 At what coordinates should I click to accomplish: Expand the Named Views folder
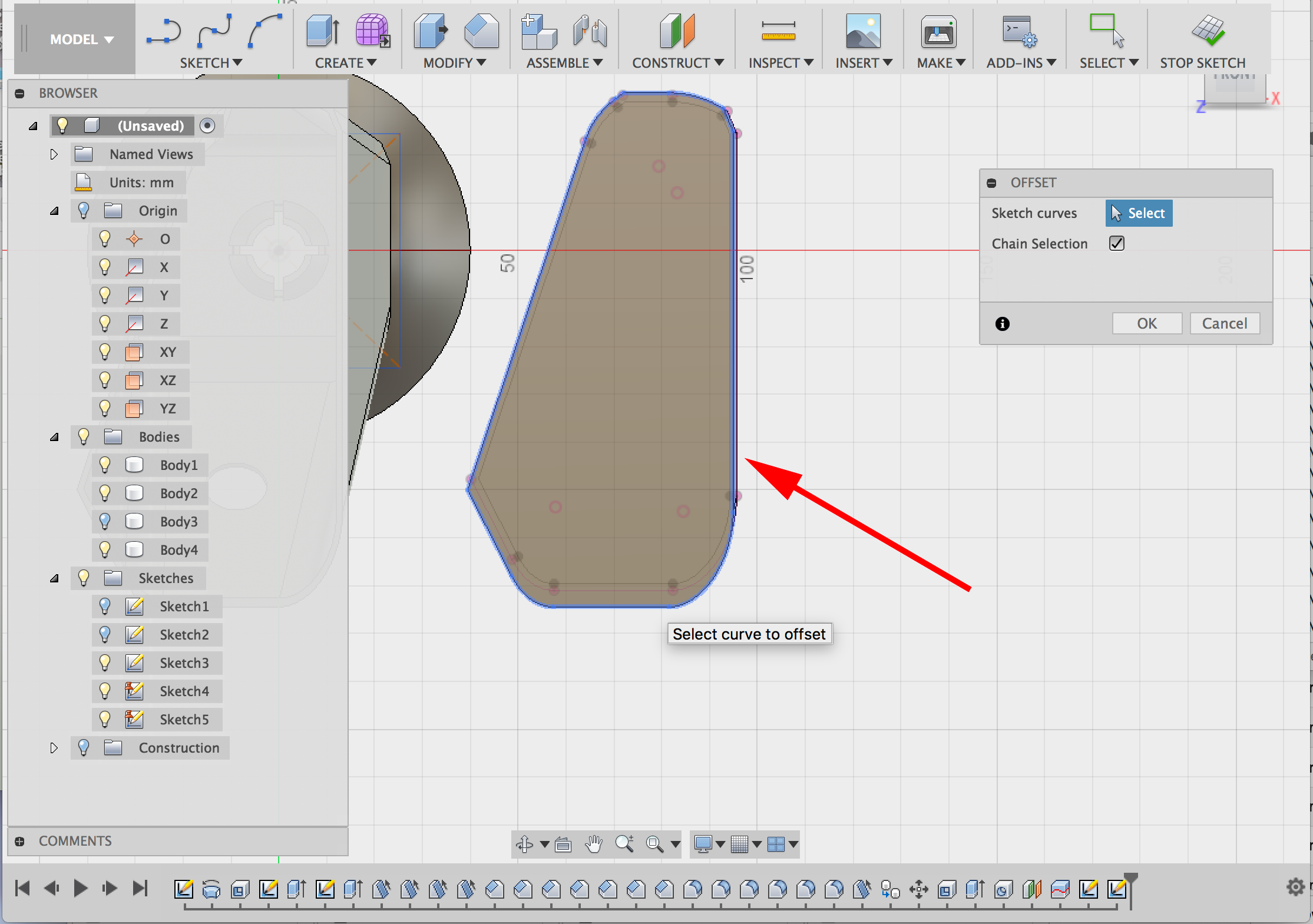coord(54,154)
